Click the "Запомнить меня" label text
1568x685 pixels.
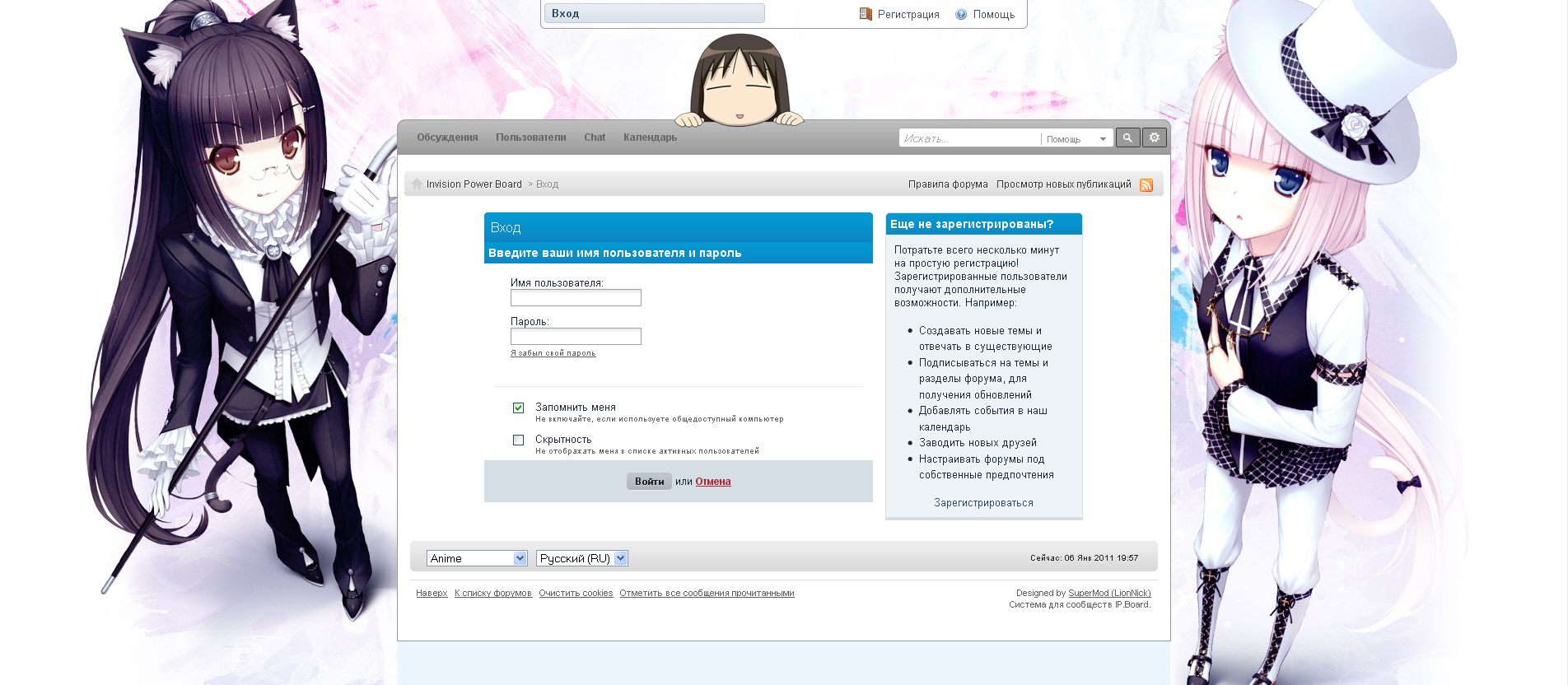[x=576, y=408]
